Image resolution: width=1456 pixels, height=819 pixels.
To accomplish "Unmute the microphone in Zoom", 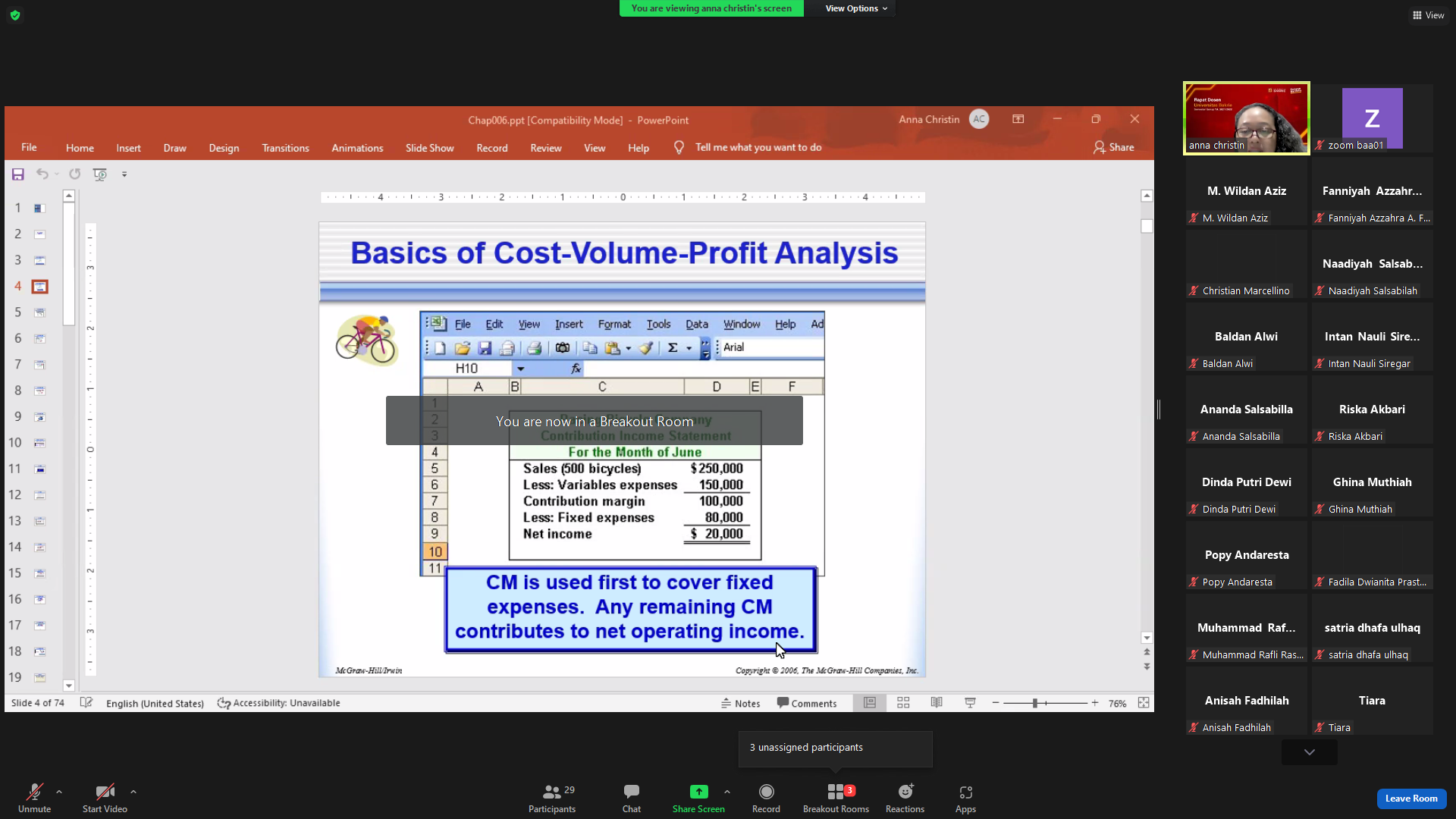I will tap(34, 799).
